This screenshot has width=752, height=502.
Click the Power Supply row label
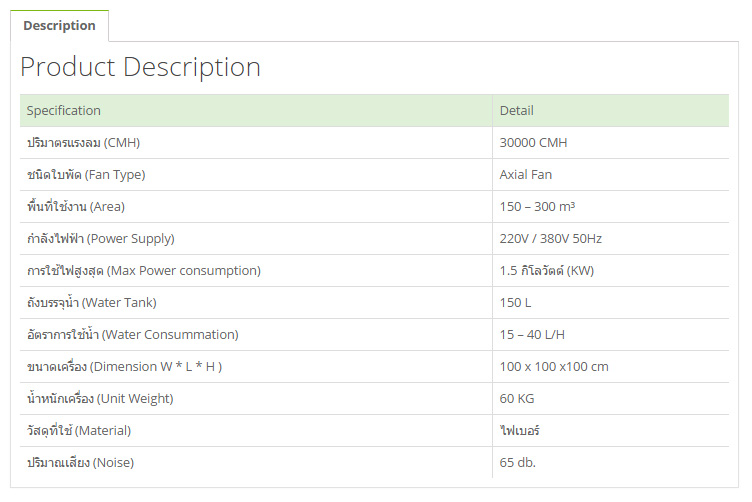click(101, 239)
